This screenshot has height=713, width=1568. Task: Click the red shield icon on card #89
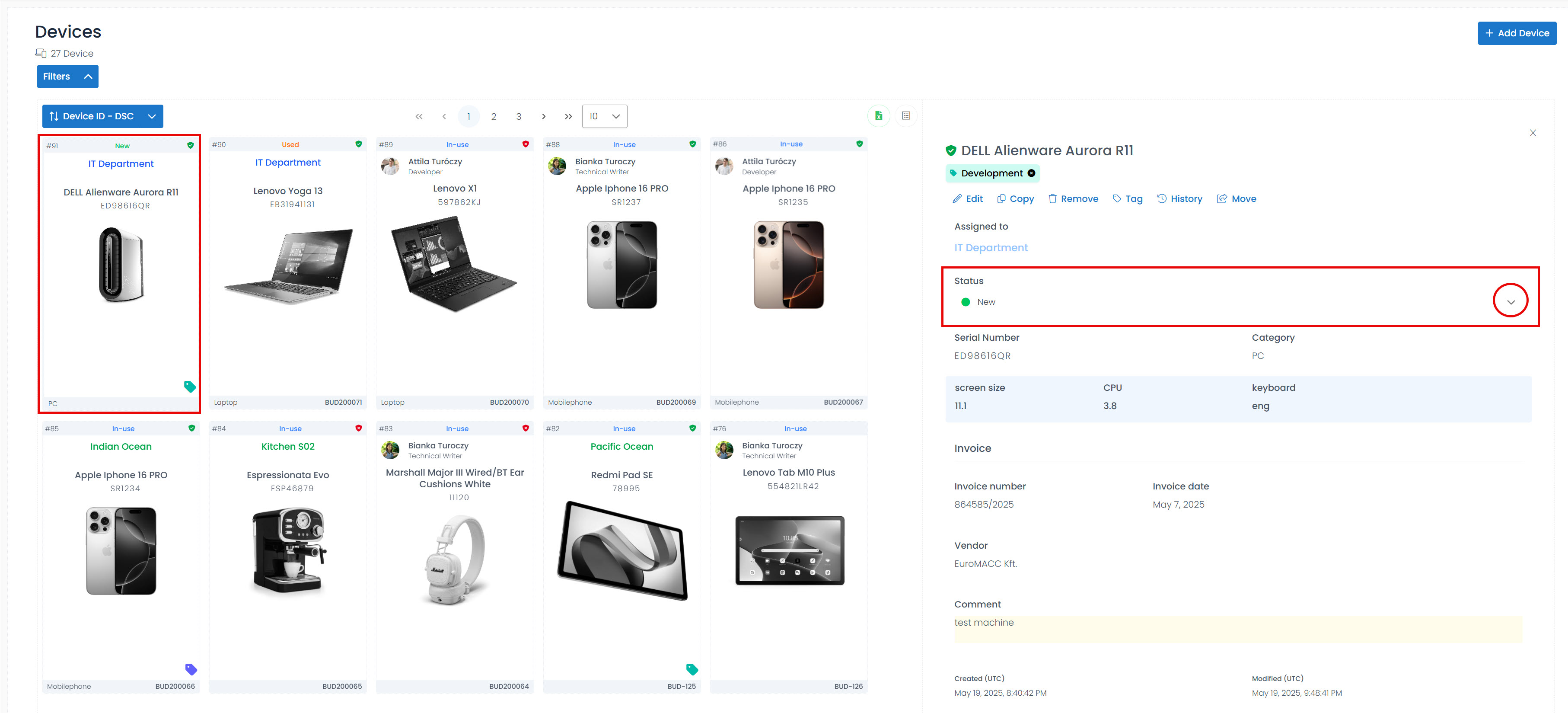(525, 144)
